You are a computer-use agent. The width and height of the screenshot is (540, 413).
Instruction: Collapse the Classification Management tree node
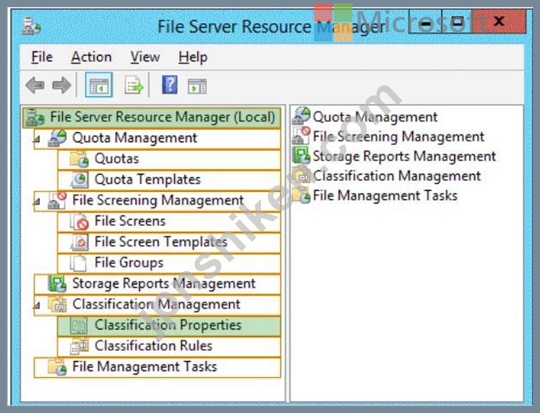pyautogui.click(x=37, y=306)
